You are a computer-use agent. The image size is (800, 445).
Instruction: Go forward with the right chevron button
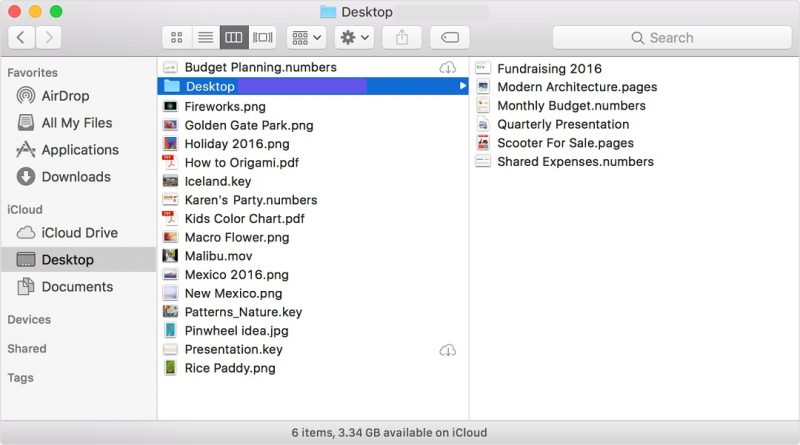[x=48, y=37]
